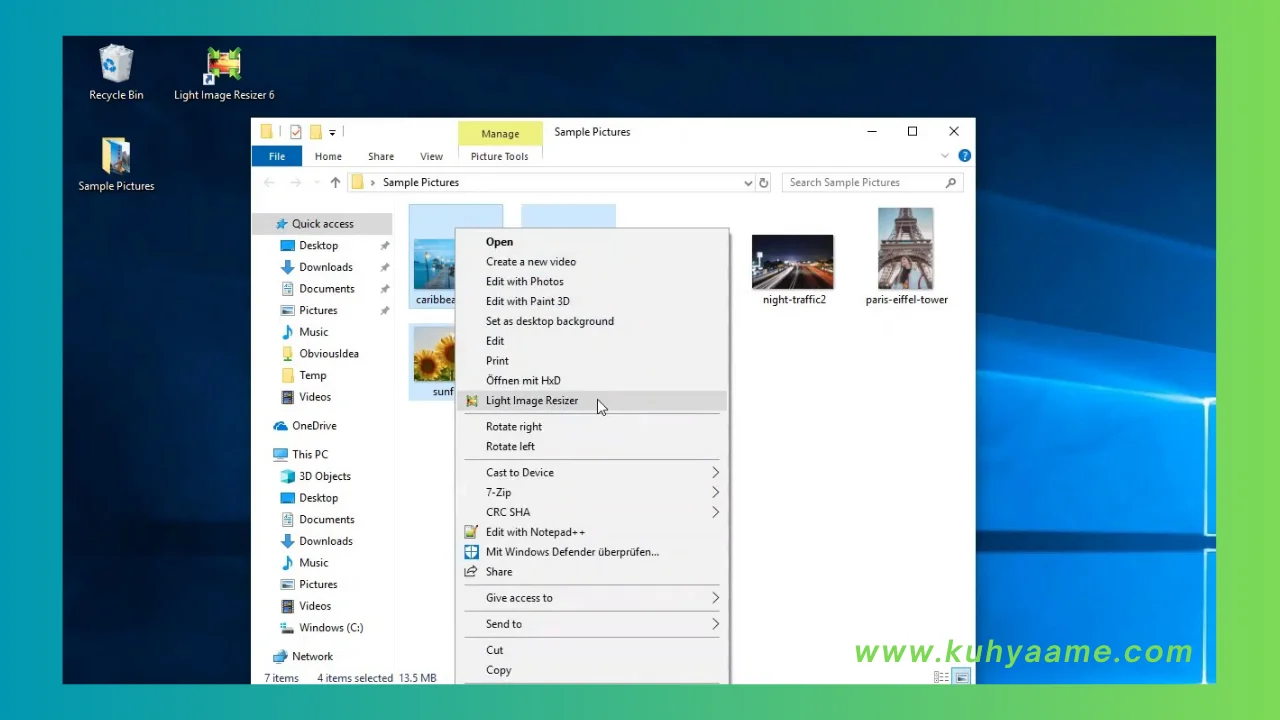This screenshot has width=1280, height=720.
Task: Click the Share icon in the context menu
Action: point(472,572)
